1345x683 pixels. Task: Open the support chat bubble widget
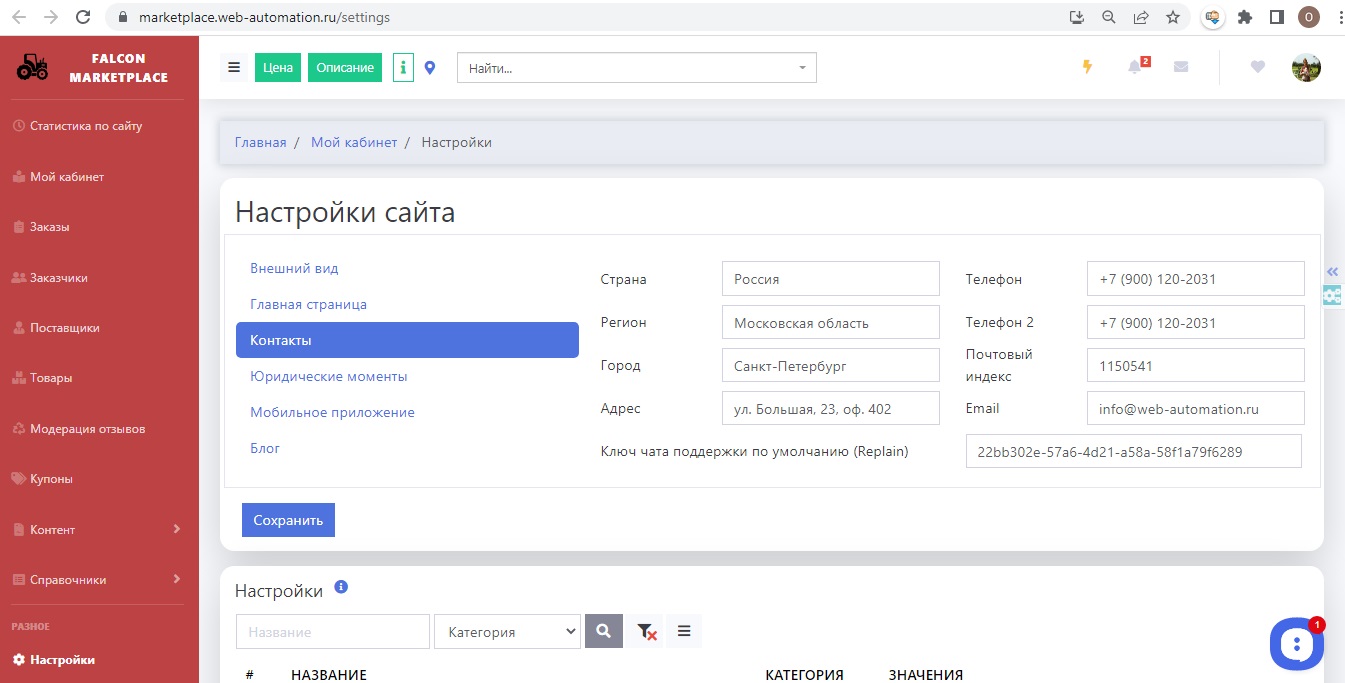(1296, 644)
